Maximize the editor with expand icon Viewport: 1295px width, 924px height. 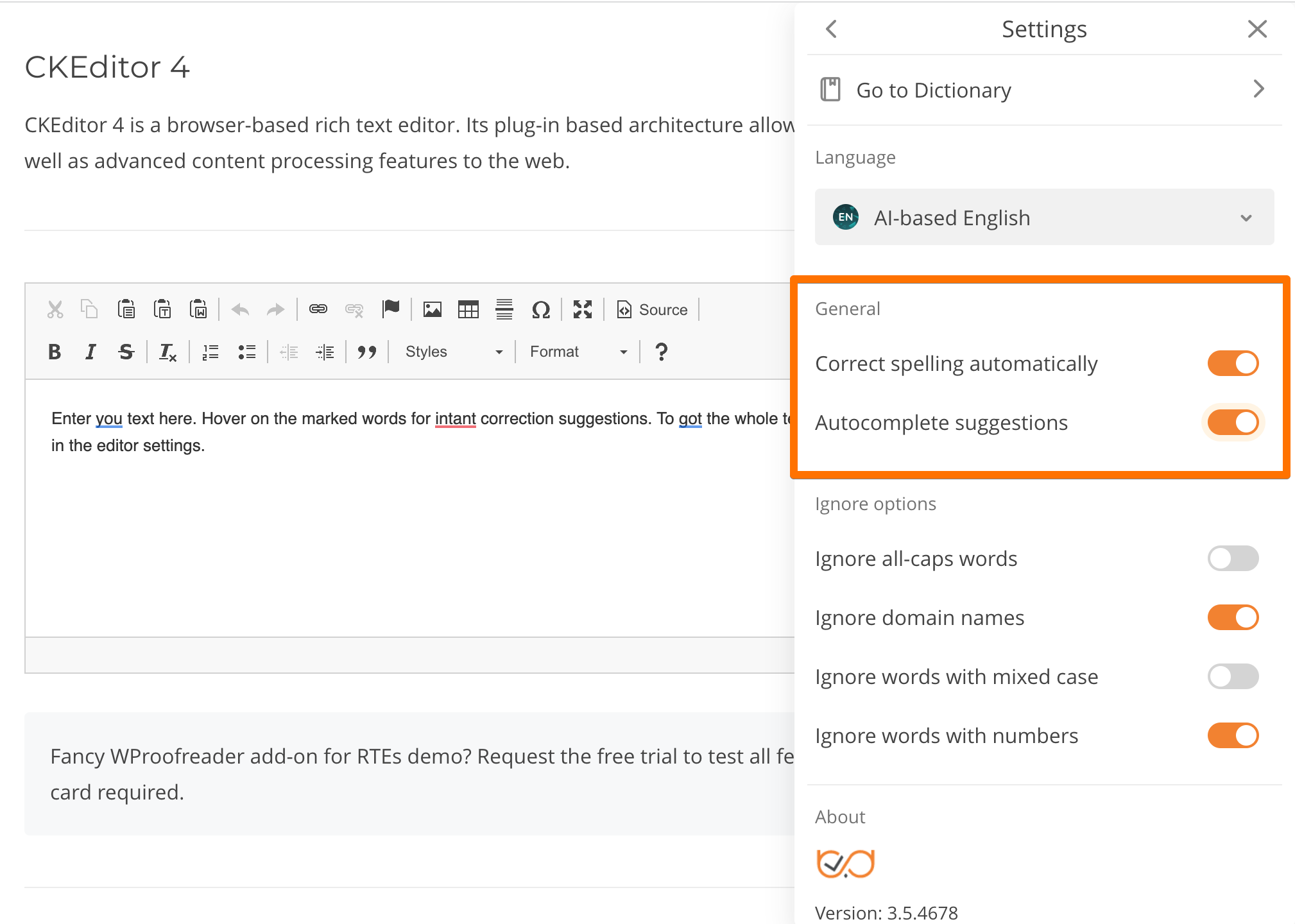[x=582, y=310]
